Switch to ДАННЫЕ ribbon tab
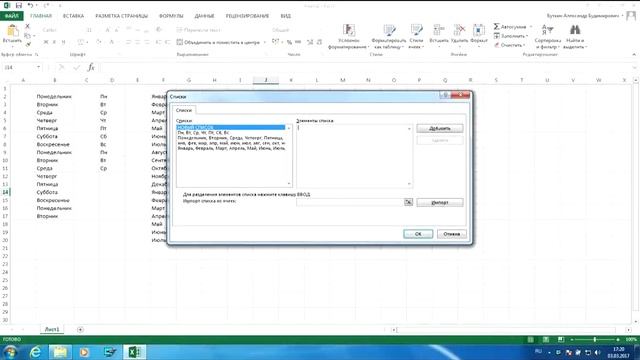The image size is (640, 360). pyautogui.click(x=204, y=16)
